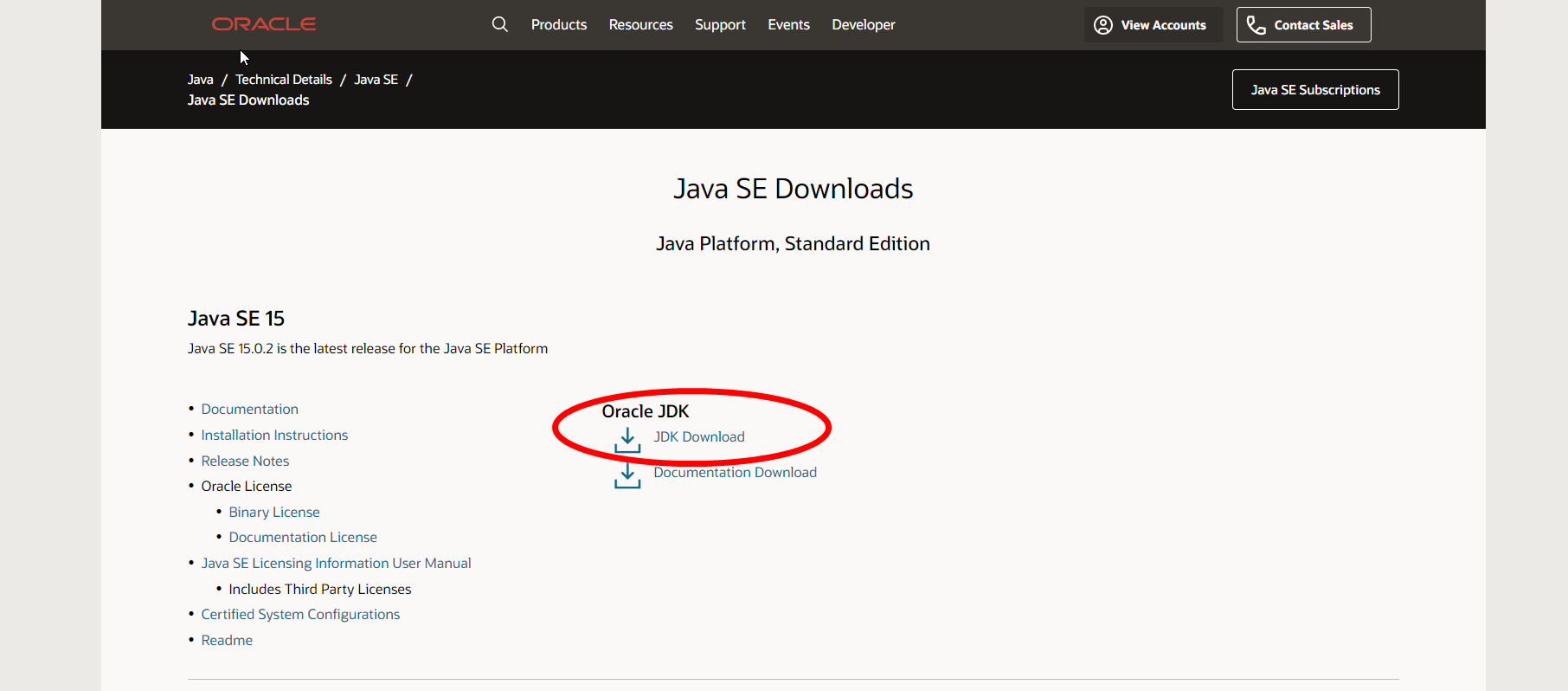Click the Java SE Downloads page title

pyautogui.click(x=794, y=189)
